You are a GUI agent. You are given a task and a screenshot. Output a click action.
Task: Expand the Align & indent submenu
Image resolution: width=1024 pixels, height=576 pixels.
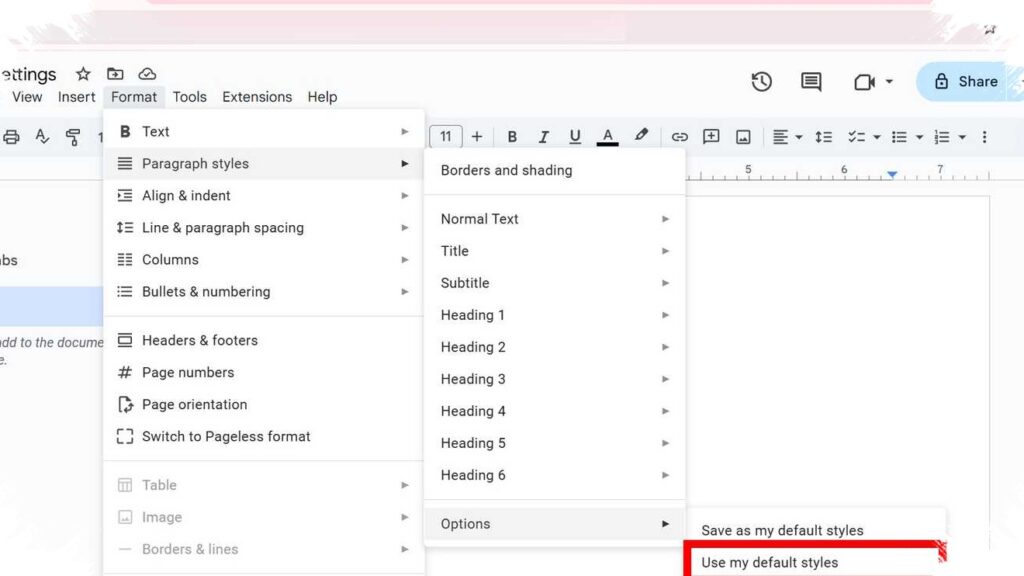coord(264,195)
